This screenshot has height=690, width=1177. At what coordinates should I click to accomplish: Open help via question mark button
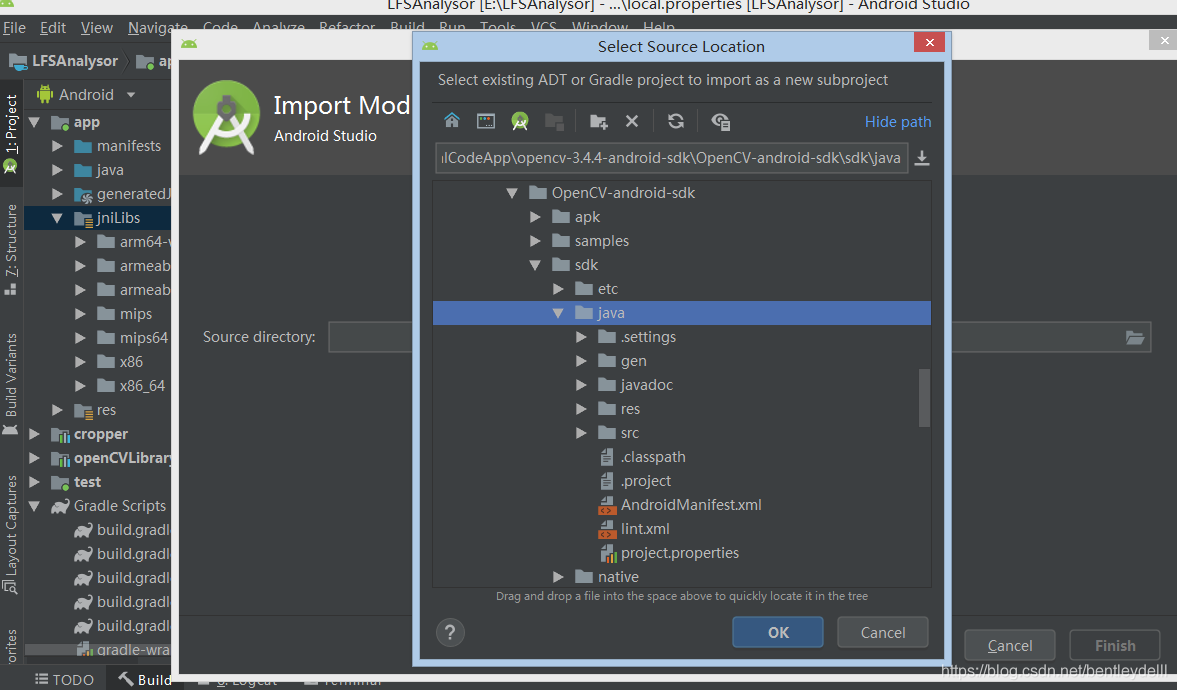click(x=450, y=633)
